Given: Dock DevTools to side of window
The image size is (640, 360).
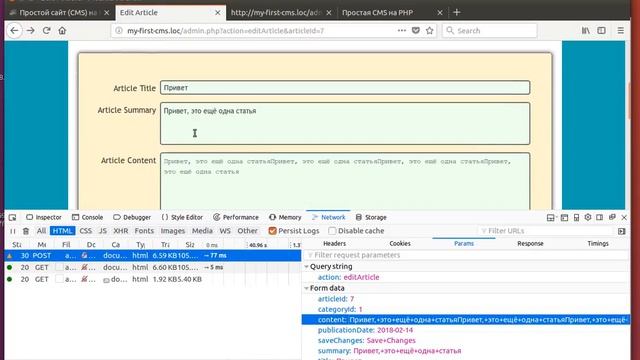Looking at the screenshot, I should (600, 218).
